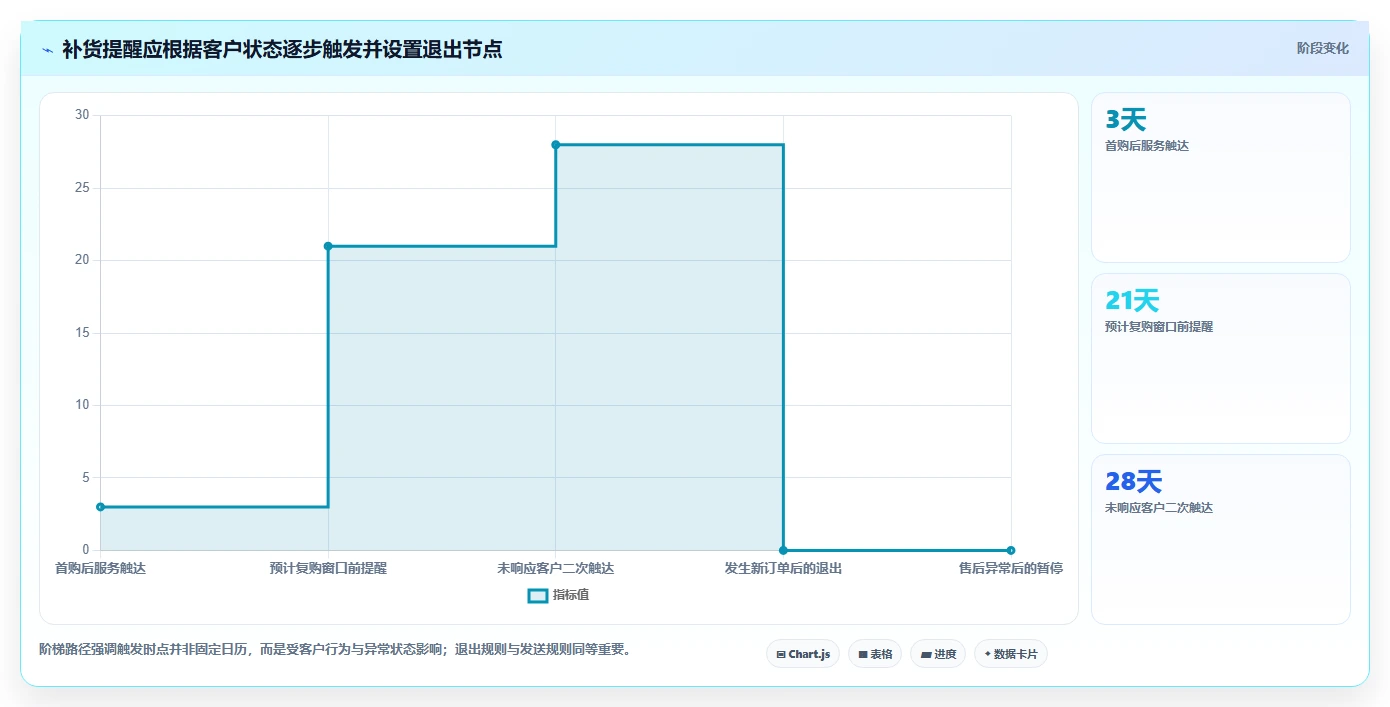Click the 未响应客户二次触达 card caption
The width and height of the screenshot is (1390, 707).
pyautogui.click(x=1159, y=508)
